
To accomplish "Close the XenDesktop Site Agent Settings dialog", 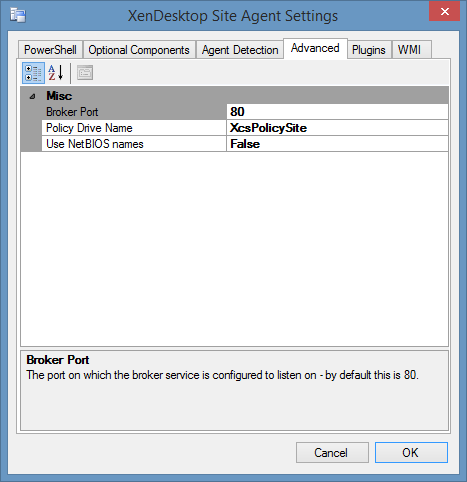I will pyautogui.click(x=444, y=12).
